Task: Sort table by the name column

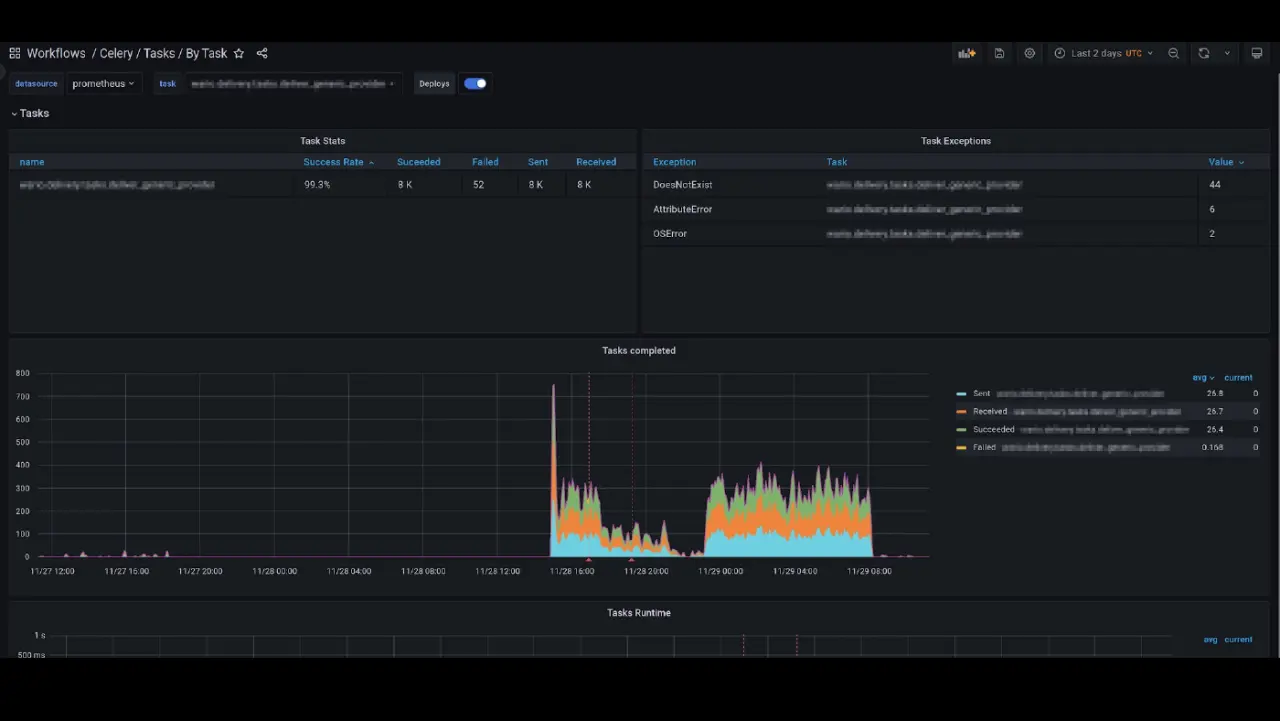Action: click(32, 162)
